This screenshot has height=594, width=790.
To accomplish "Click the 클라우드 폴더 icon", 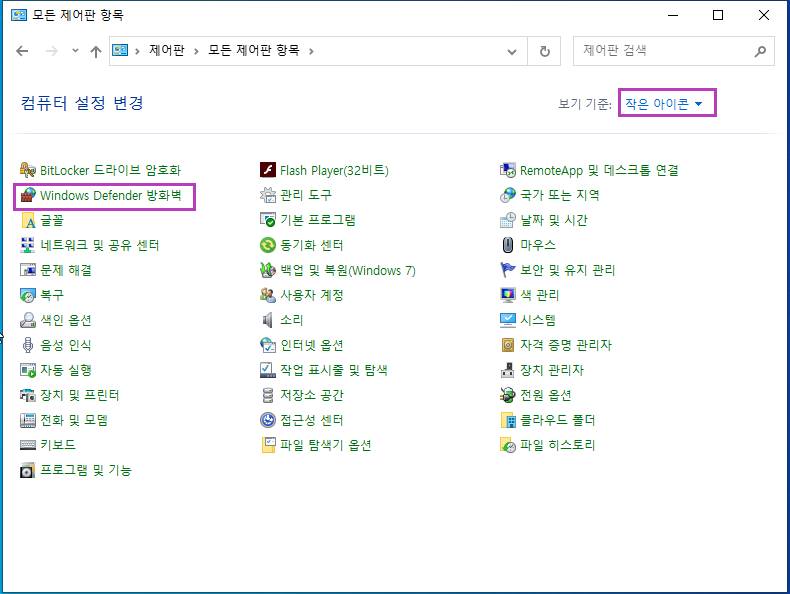I will pyautogui.click(x=508, y=420).
